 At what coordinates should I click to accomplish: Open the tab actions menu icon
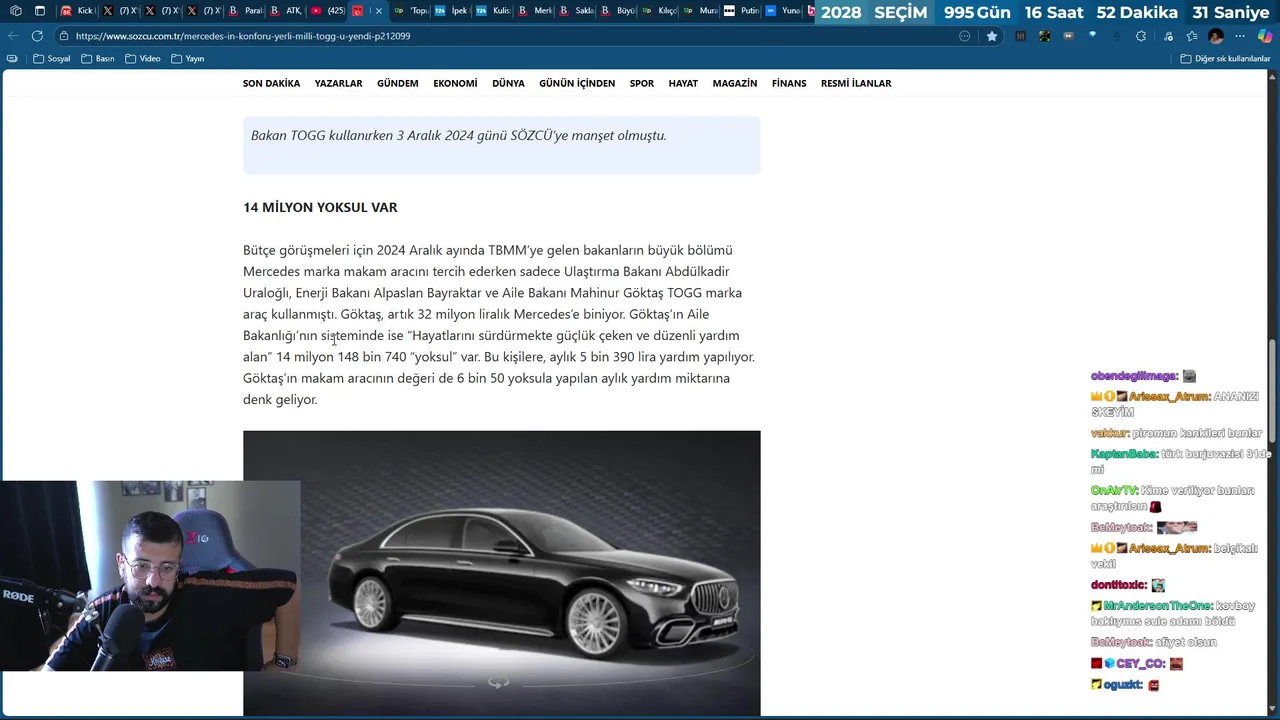tap(40, 11)
